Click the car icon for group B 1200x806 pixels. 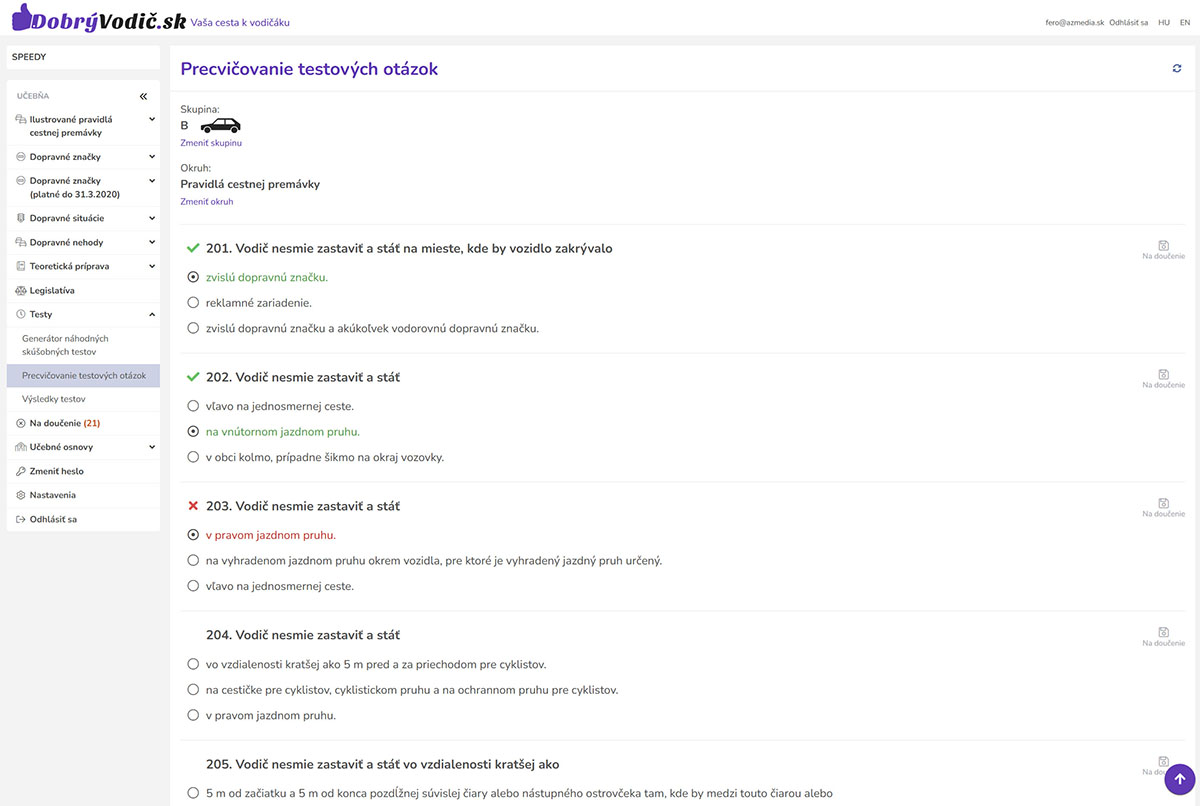(220, 126)
